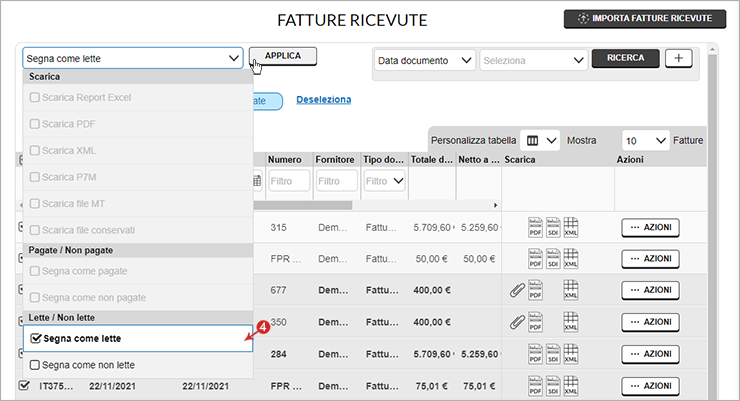Screen dimensions: 740x401
Task: Download SDI file for invoice 284
Action: tap(553, 354)
